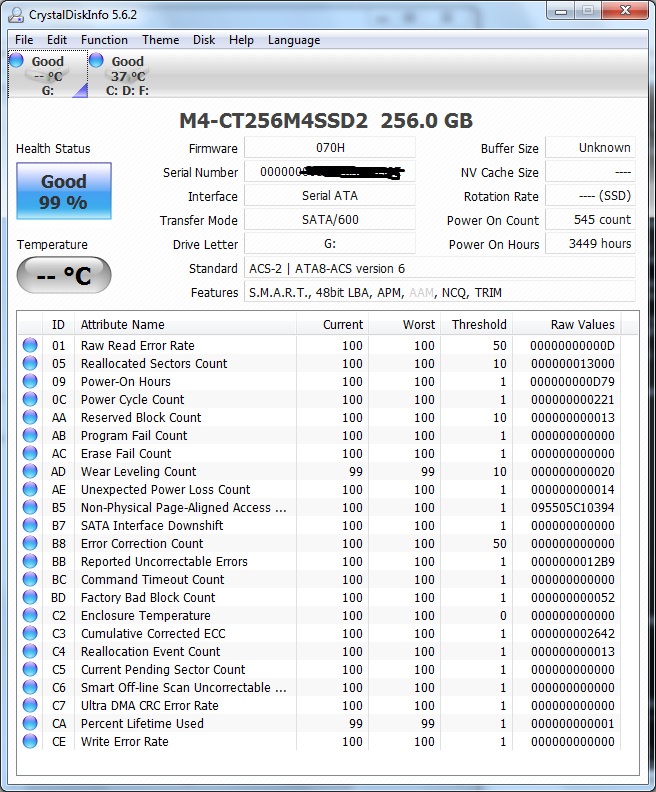This screenshot has height=792, width=656.
Task: Click the Features field listing S.M.A.R.T.
Action: [x=440, y=292]
